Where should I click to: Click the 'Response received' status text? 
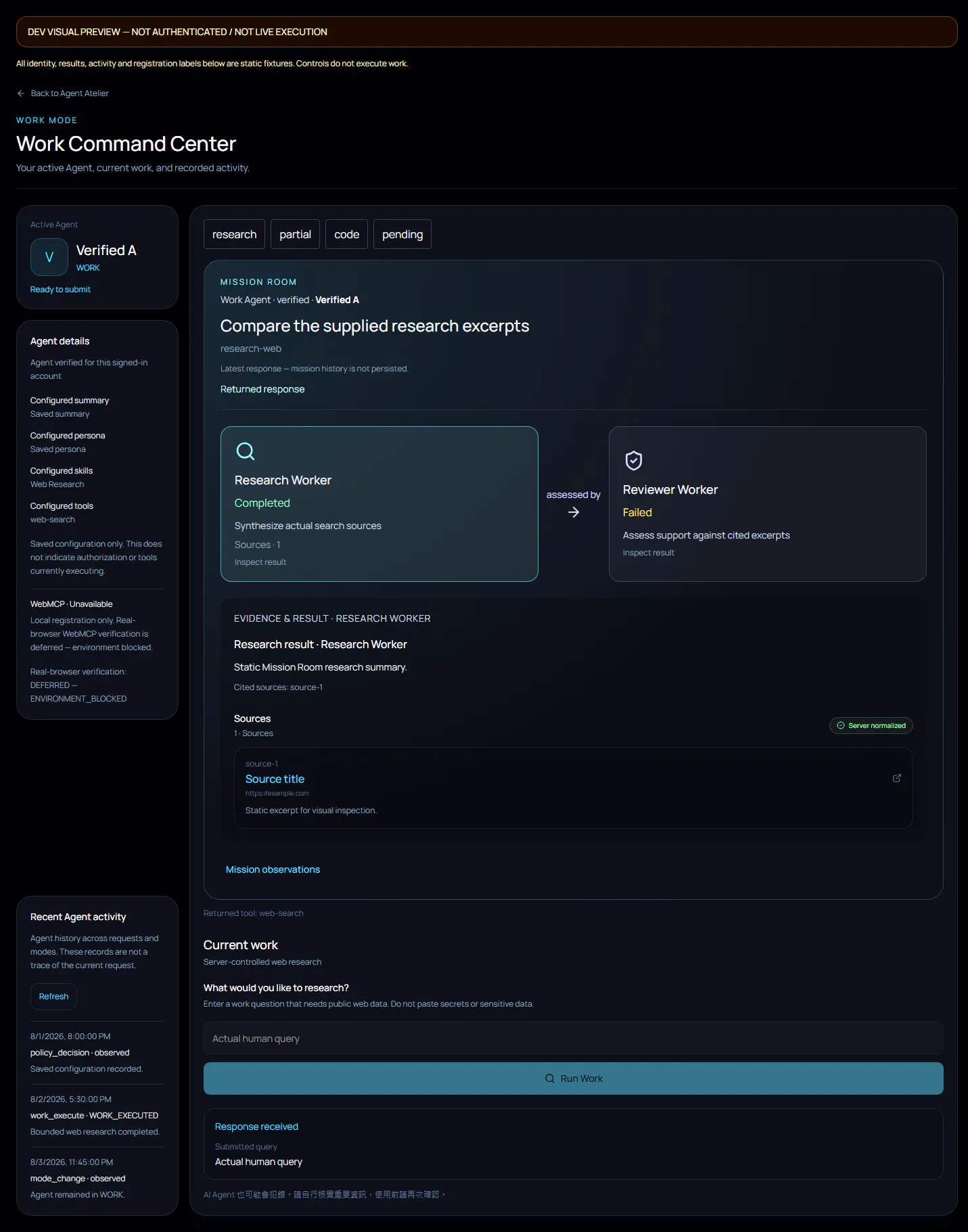pyautogui.click(x=256, y=1126)
